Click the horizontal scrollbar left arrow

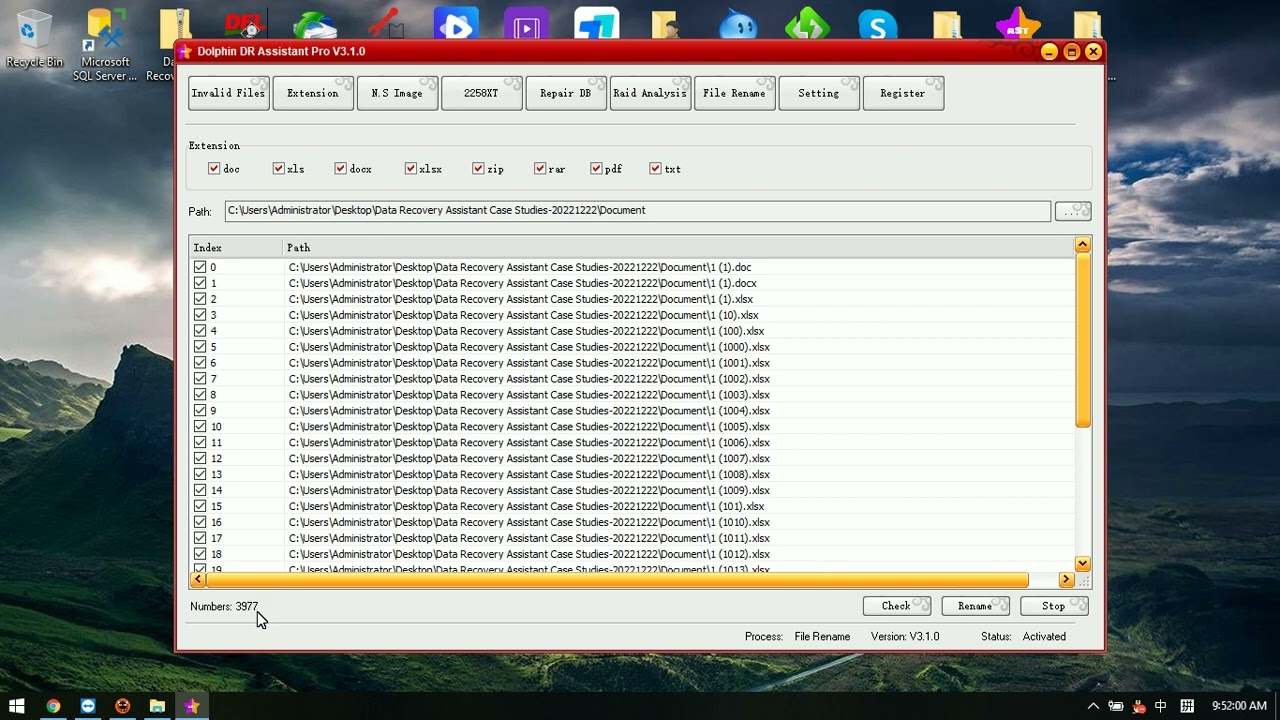tap(198, 580)
